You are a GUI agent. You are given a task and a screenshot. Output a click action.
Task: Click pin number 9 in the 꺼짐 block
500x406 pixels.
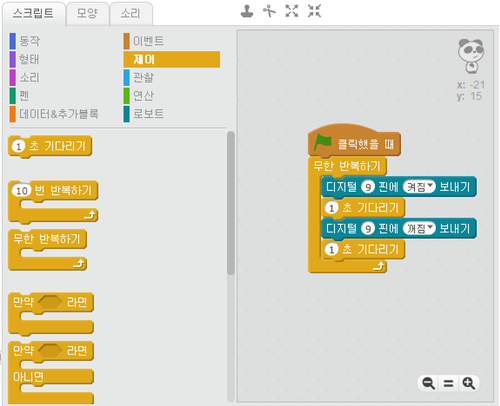point(368,228)
